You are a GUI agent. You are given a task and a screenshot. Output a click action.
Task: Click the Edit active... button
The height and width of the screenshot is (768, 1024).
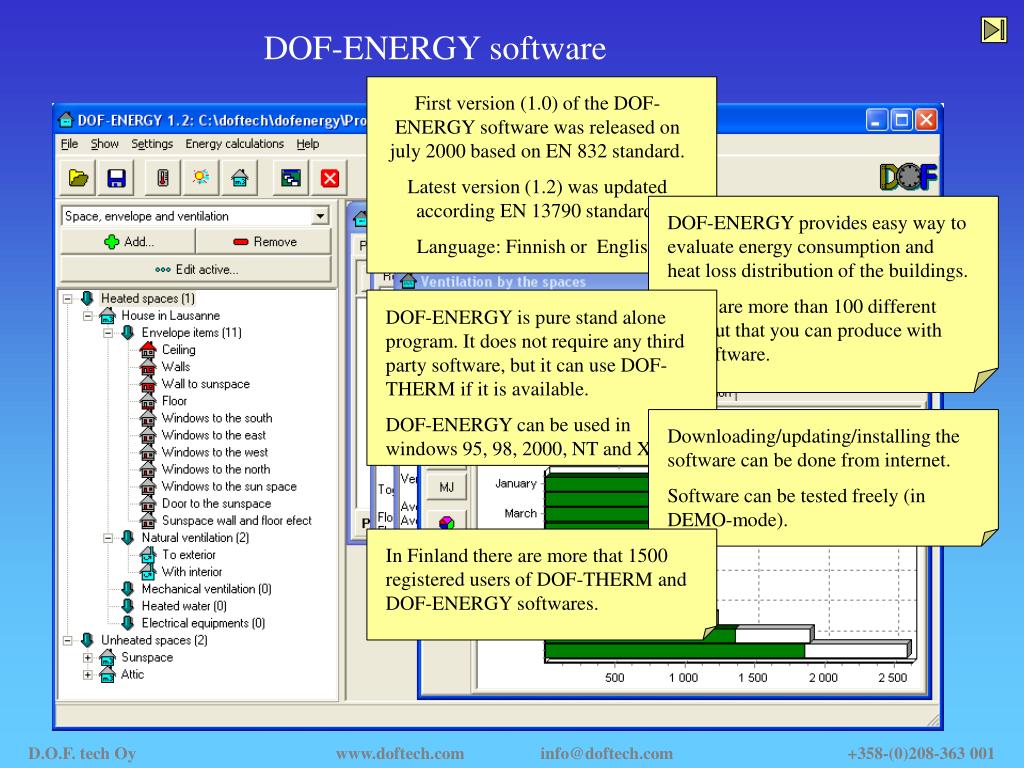(196, 269)
